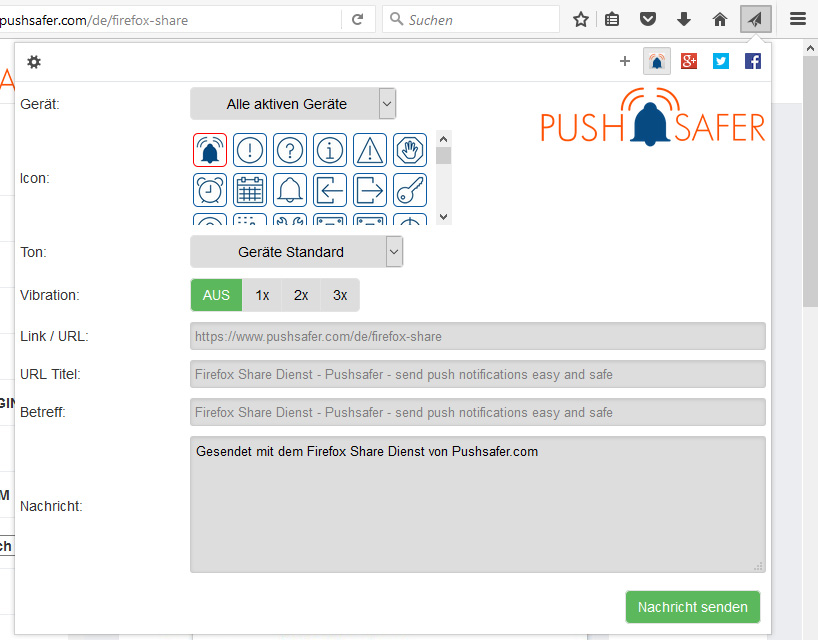Focus the URL Titel field
This screenshot has height=640, width=818.
[x=478, y=375]
